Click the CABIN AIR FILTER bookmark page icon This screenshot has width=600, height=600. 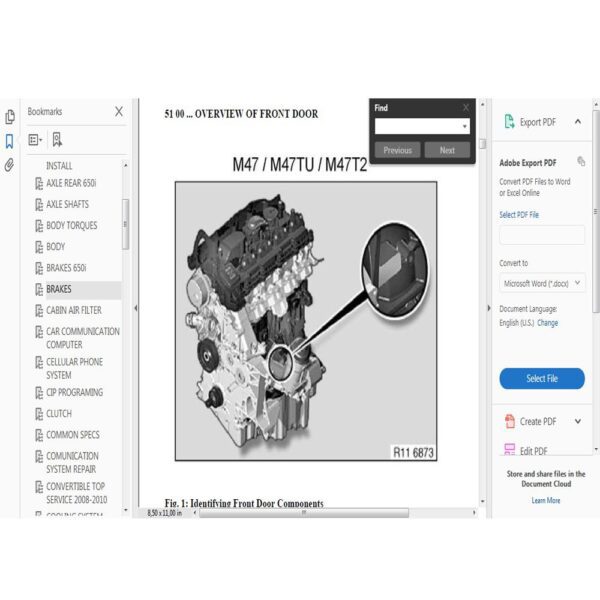39,311
